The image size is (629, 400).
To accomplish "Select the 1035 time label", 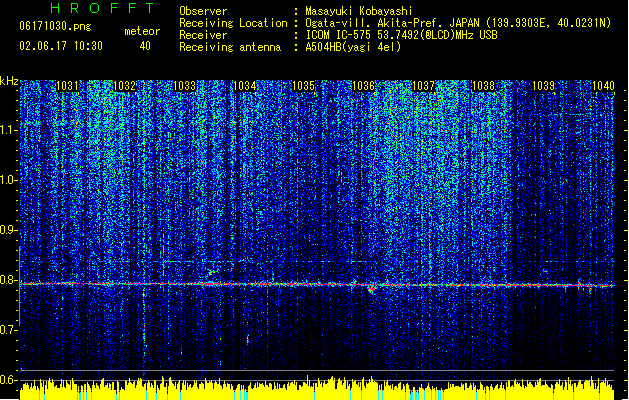I will [x=304, y=86].
